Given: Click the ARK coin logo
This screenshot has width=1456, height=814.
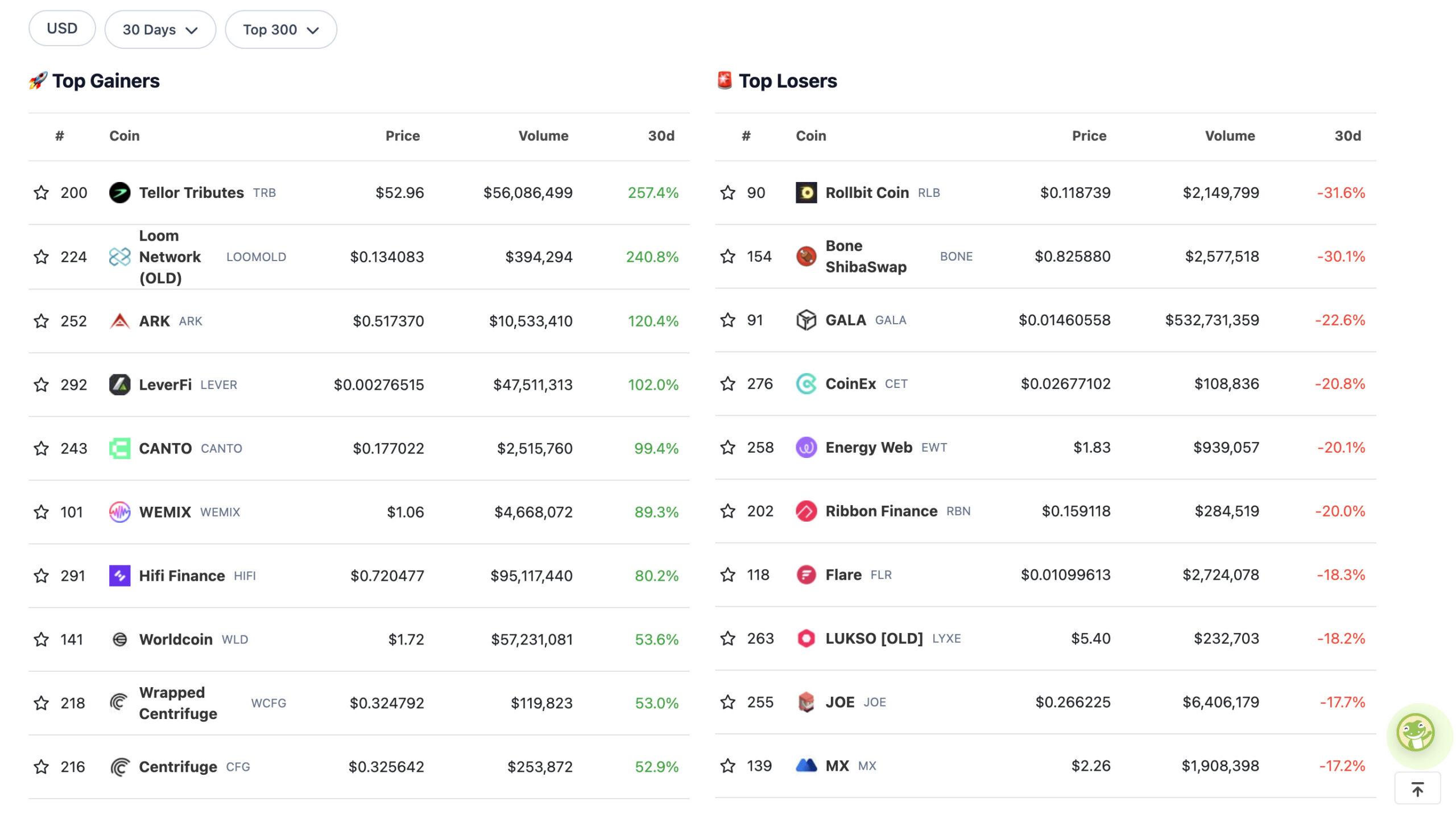Looking at the screenshot, I should click(119, 321).
